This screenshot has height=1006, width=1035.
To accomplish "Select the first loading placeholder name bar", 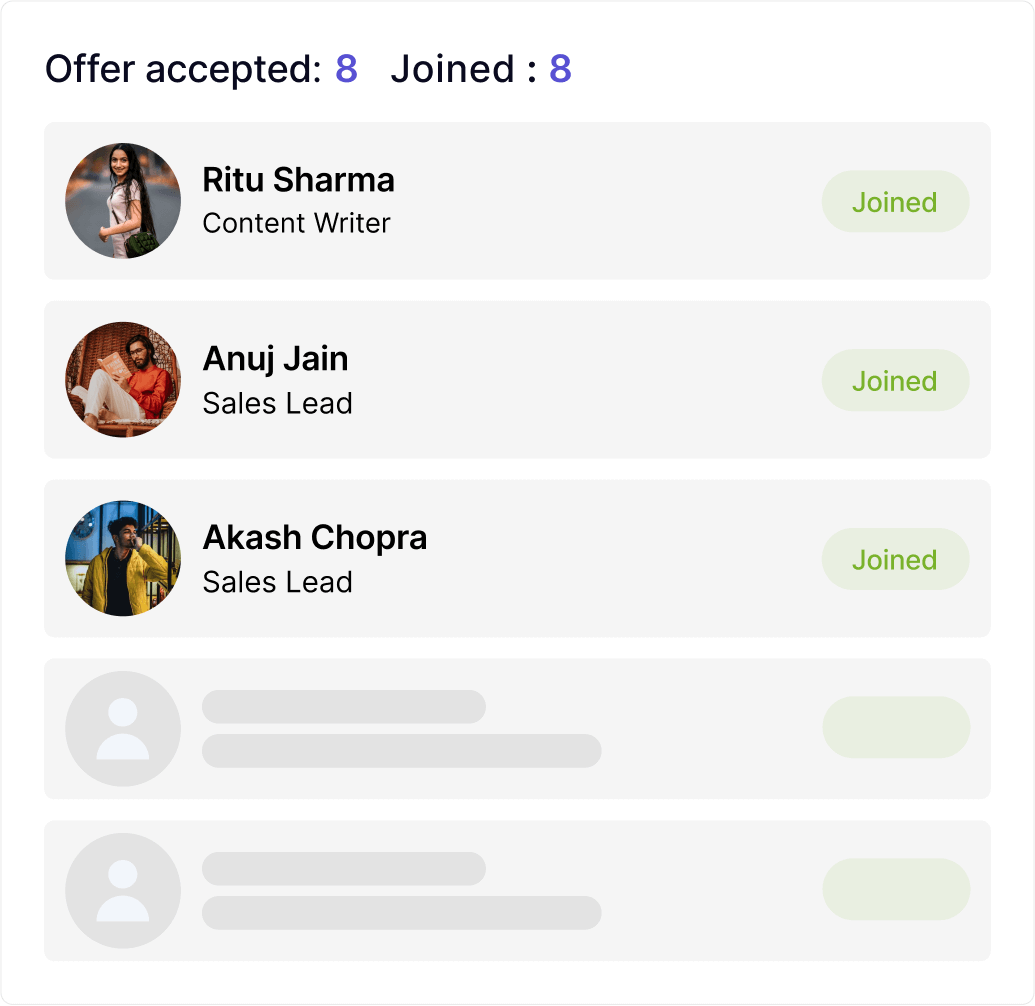I will point(343,707).
